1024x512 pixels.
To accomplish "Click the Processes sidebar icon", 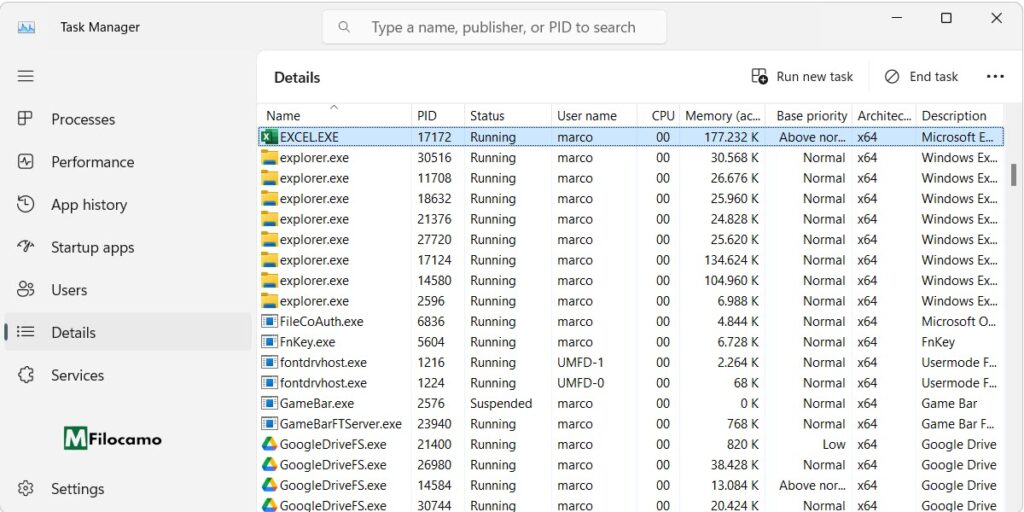I will click(x=25, y=119).
